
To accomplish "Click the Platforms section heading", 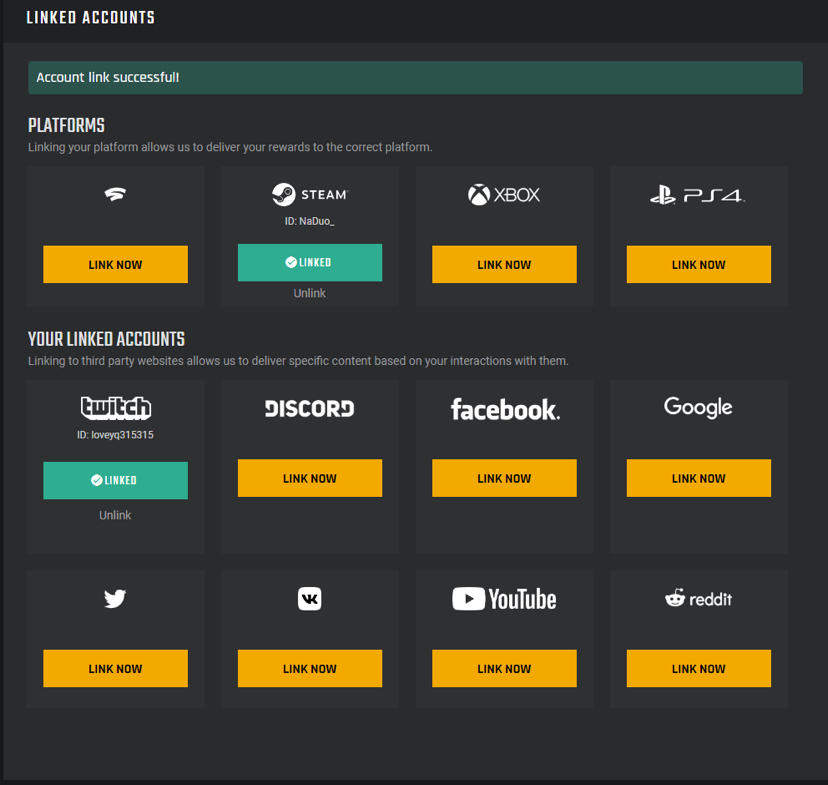I will 67,126.
